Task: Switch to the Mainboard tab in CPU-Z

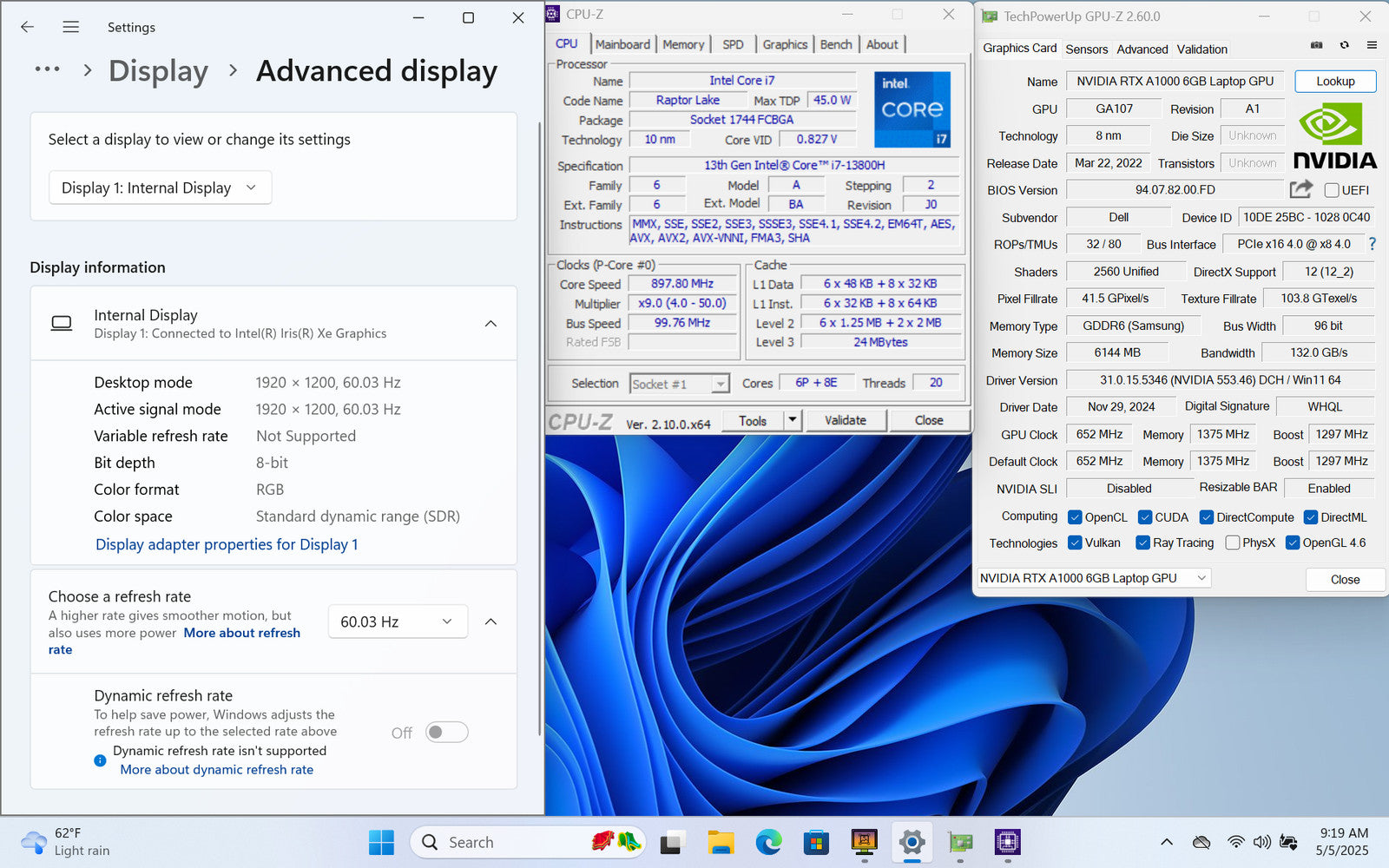Action: coord(622,44)
